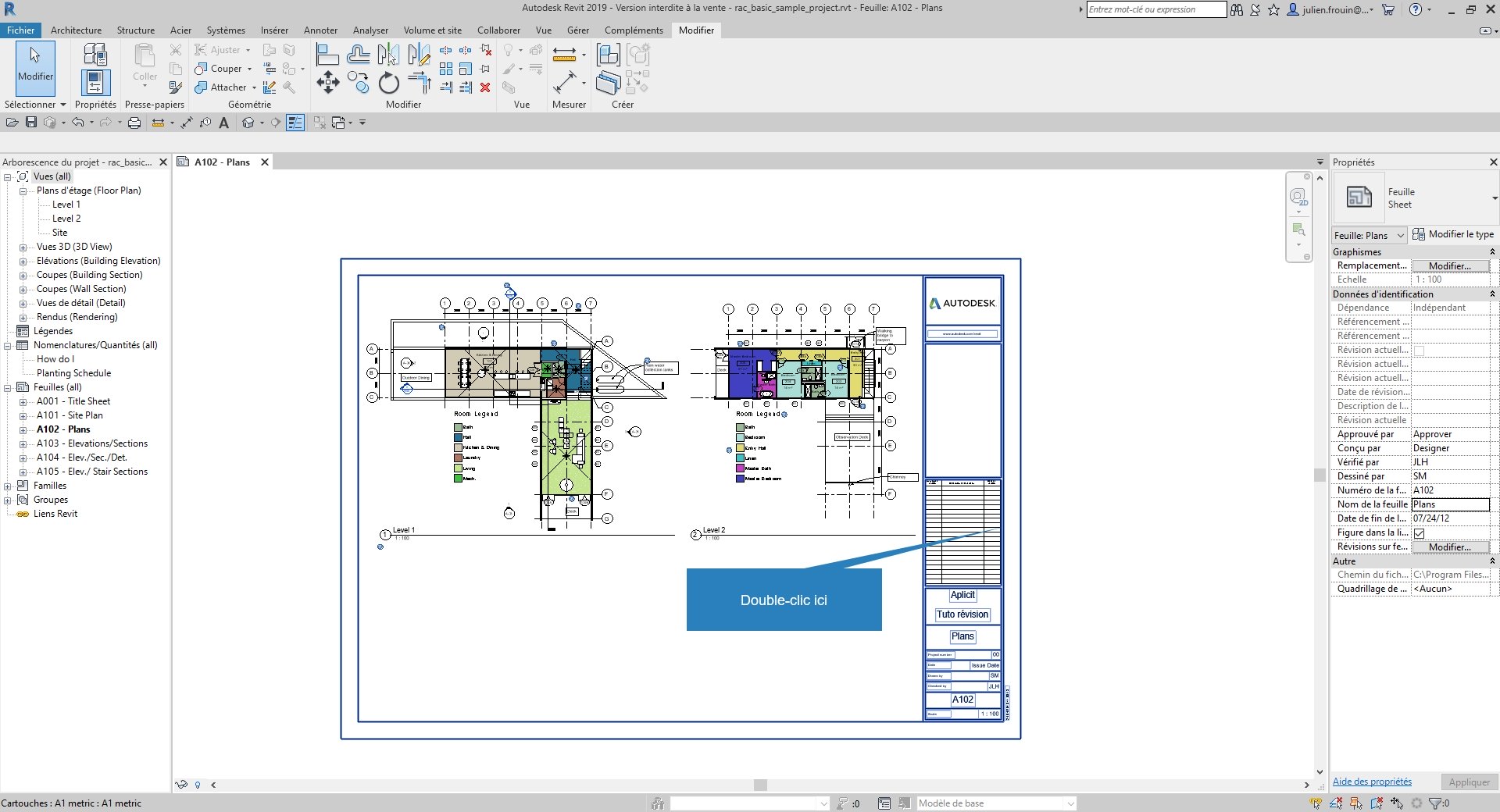Click the Save icon in quick access toolbar

coord(31,123)
